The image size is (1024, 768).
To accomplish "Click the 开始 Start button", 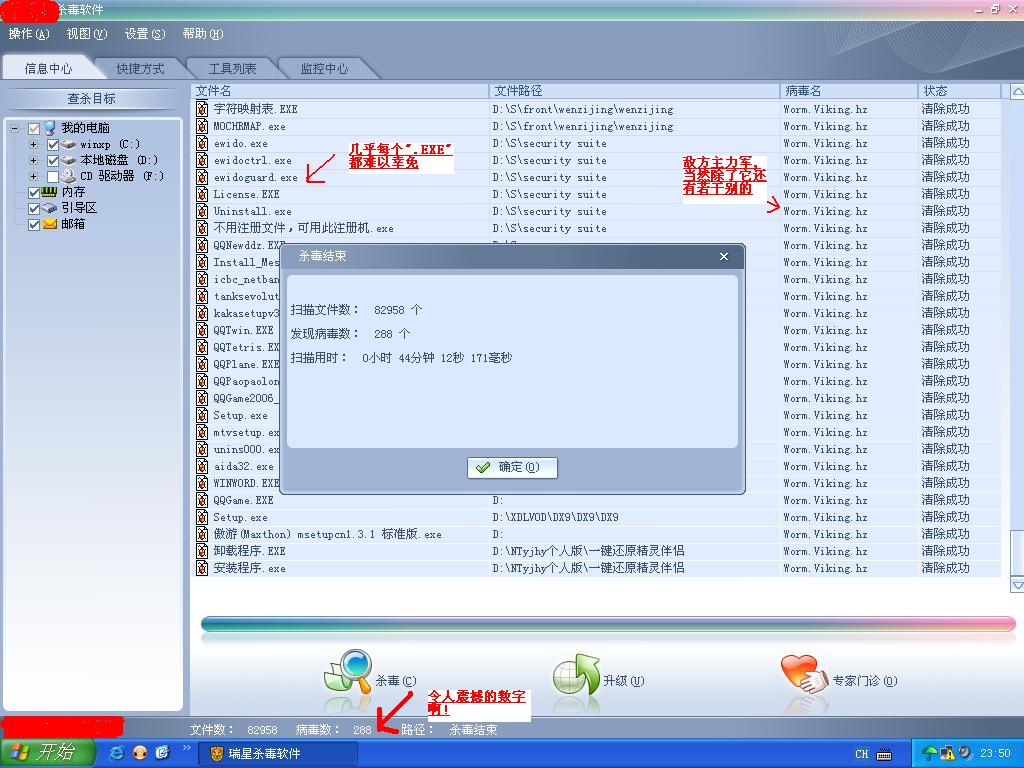I will point(47,752).
